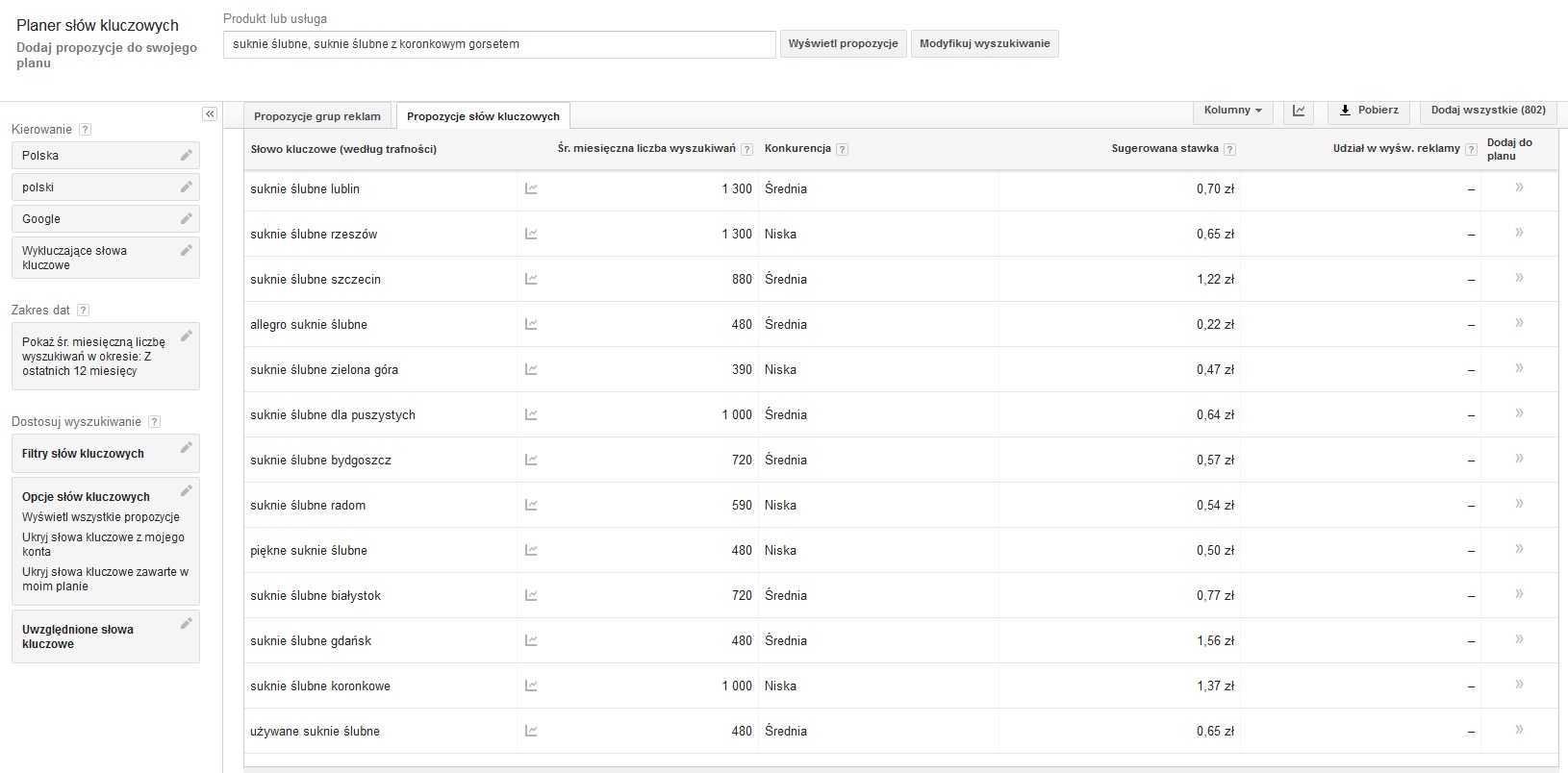Image resolution: width=1568 pixels, height=773 pixels.
Task: Click the 880 monthly searches value
Action: click(742, 279)
